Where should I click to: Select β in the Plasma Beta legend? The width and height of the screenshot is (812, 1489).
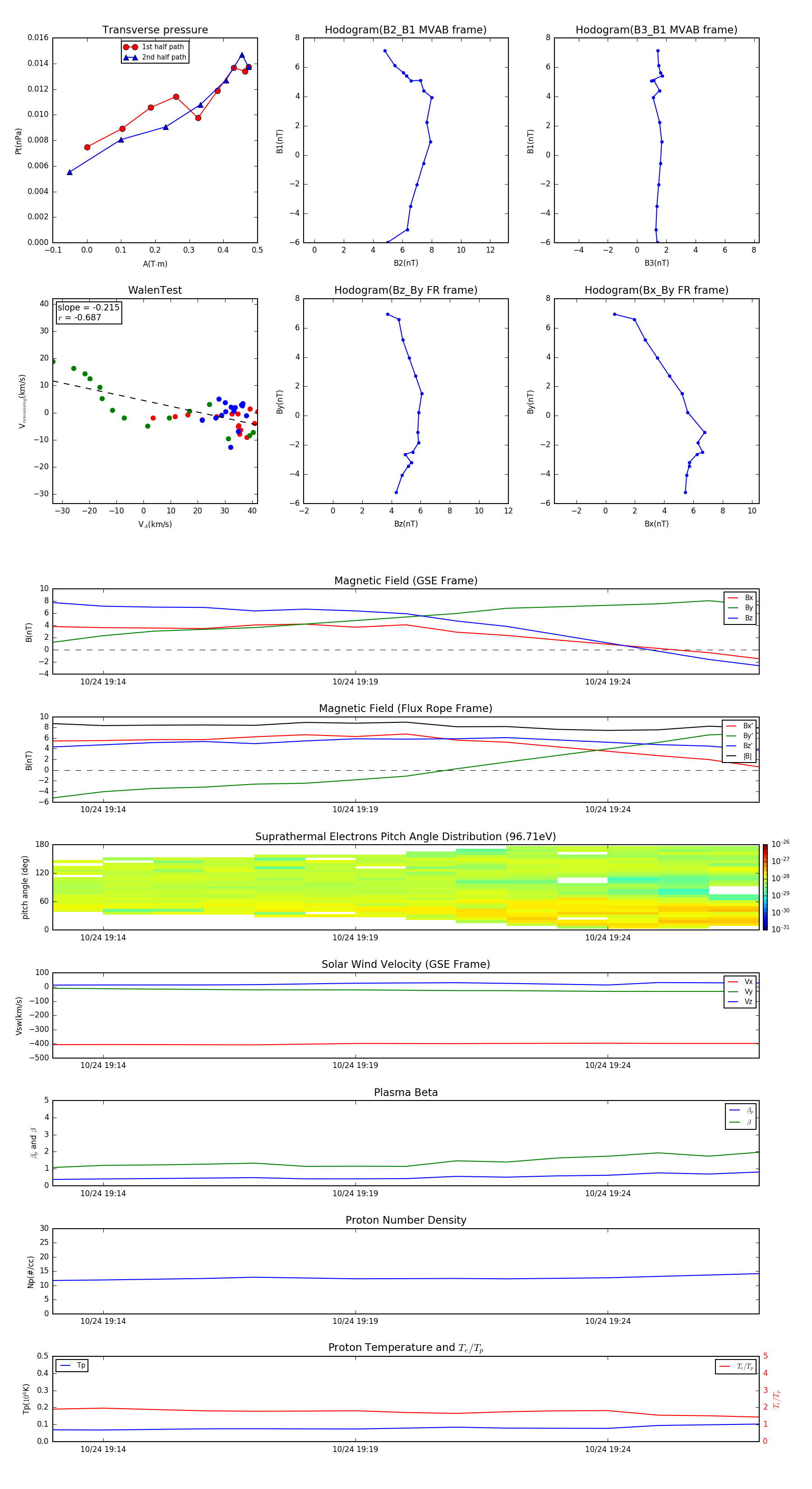(x=741, y=1122)
